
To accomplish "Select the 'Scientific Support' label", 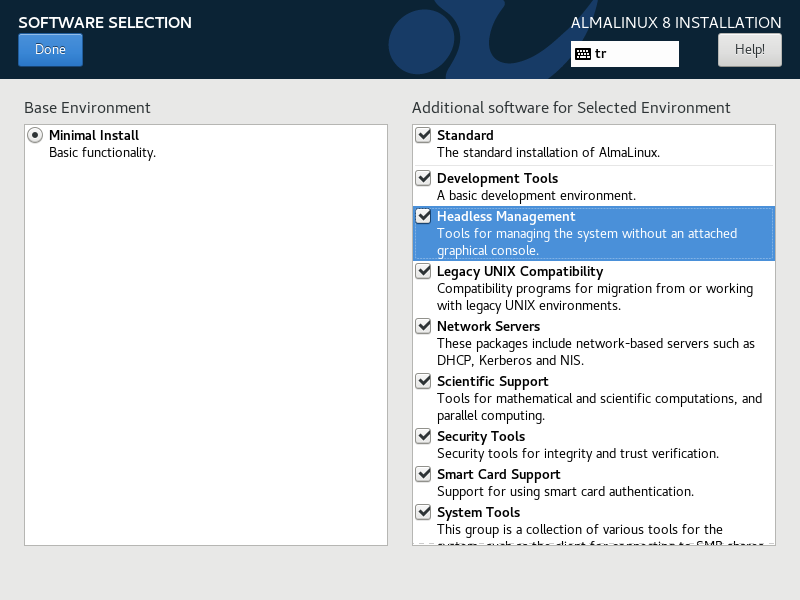I will pyautogui.click(x=493, y=382).
